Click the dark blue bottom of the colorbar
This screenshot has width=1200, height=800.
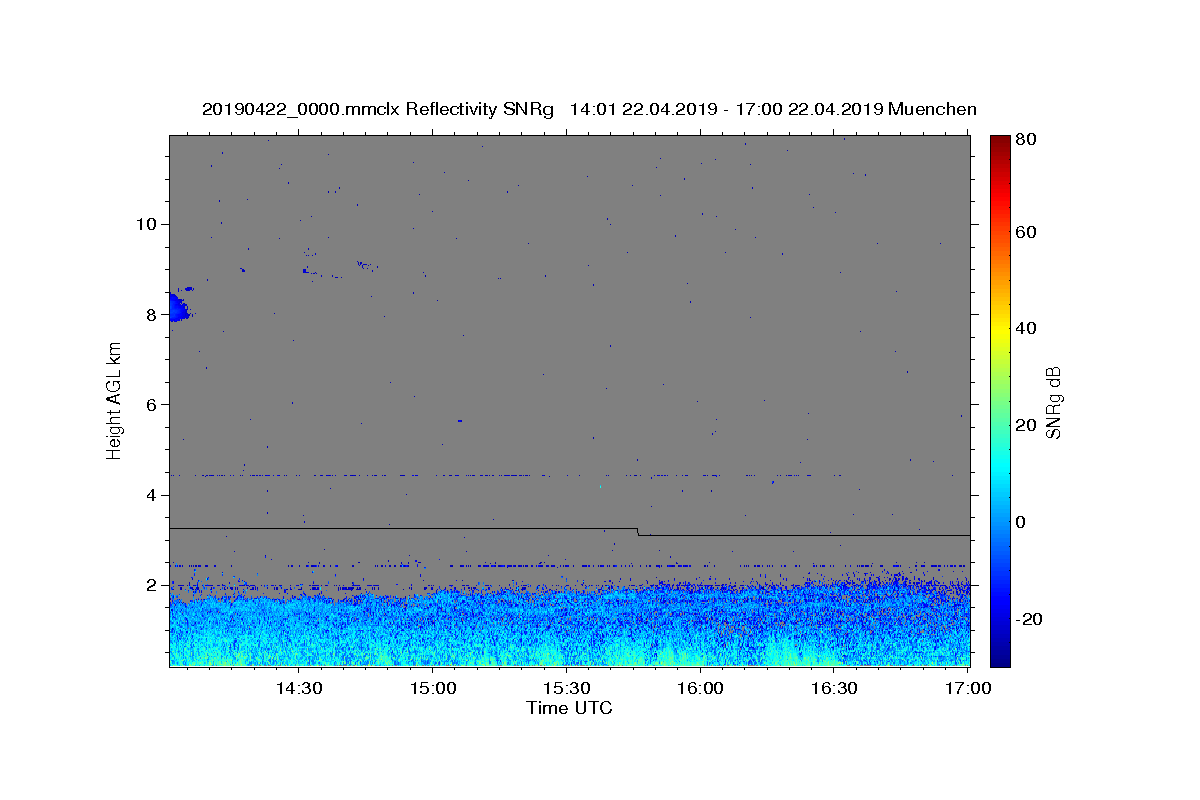point(1000,657)
